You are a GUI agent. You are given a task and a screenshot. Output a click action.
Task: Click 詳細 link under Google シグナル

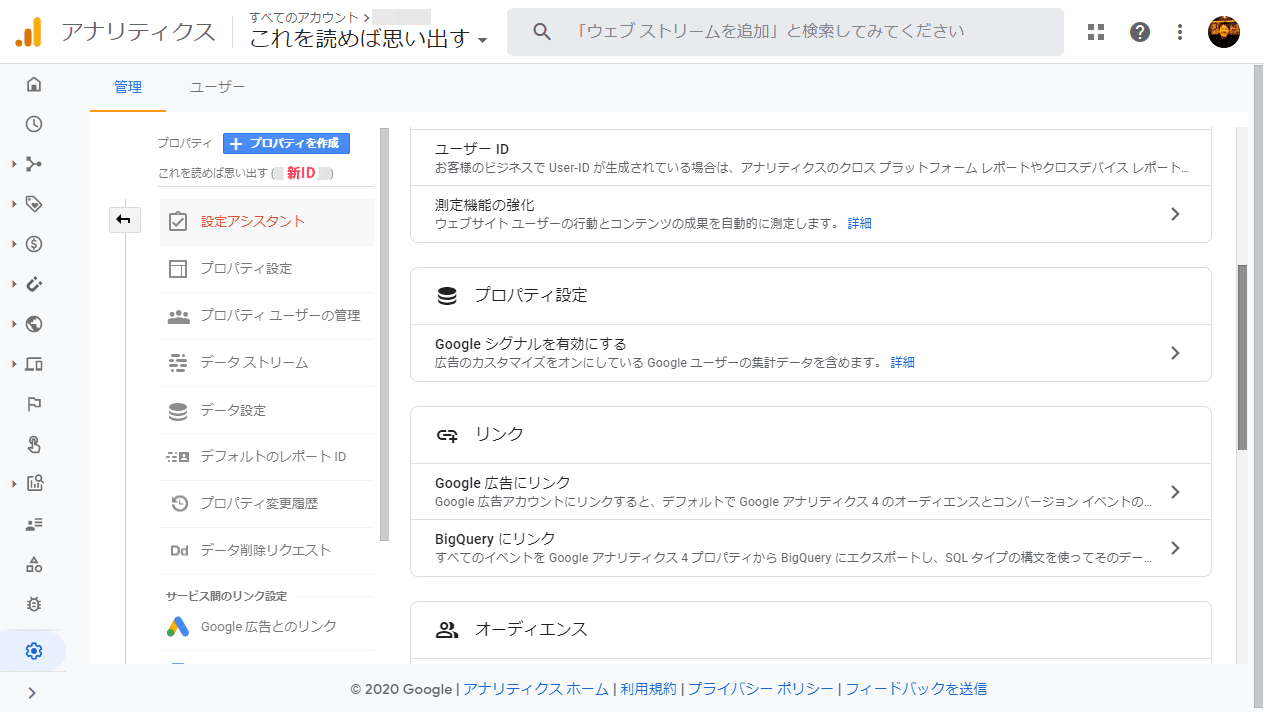[x=902, y=363]
